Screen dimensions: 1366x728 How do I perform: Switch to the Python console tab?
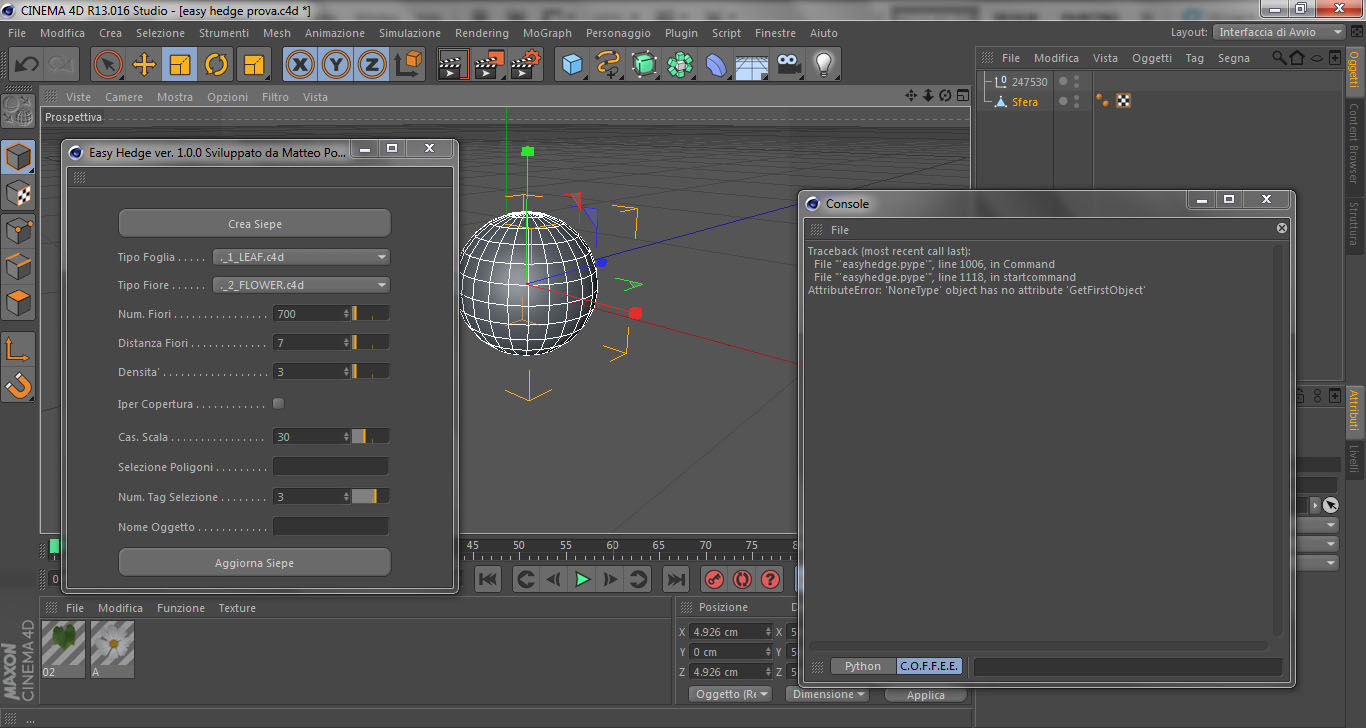click(862, 666)
